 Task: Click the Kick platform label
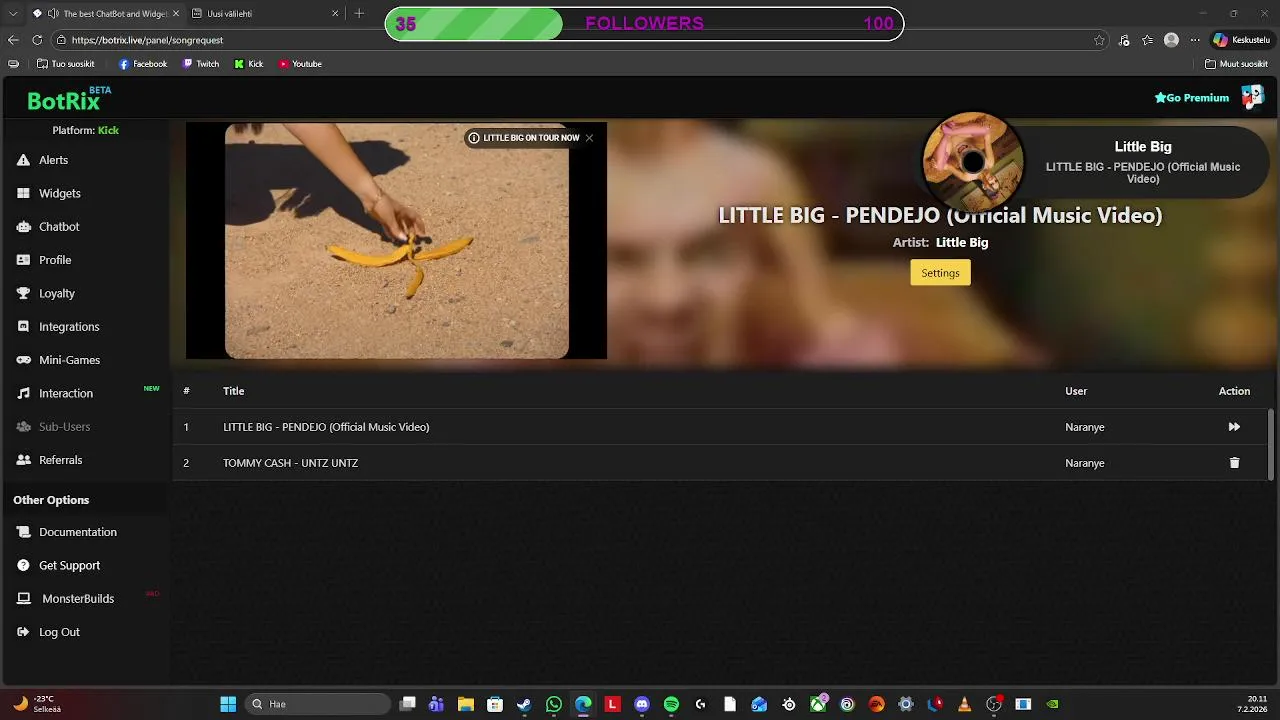click(x=108, y=130)
